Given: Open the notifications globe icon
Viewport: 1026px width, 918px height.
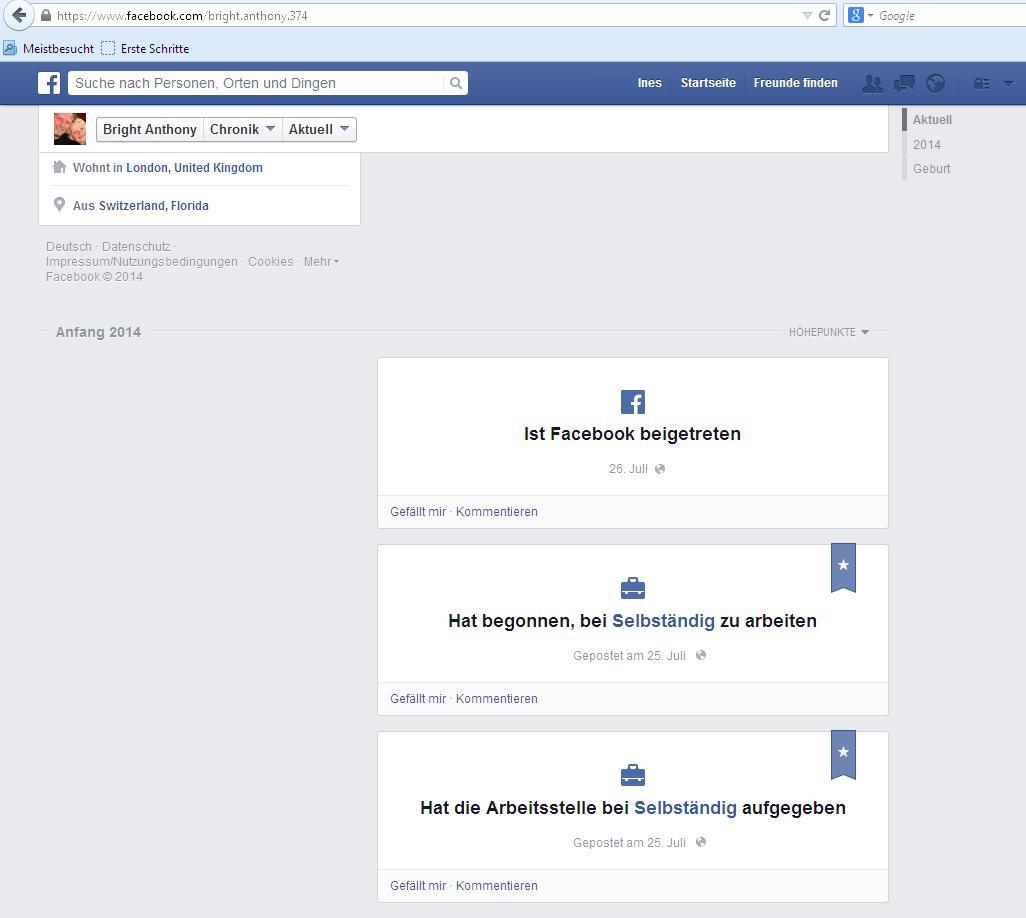Looking at the screenshot, I should coord(936,83).
